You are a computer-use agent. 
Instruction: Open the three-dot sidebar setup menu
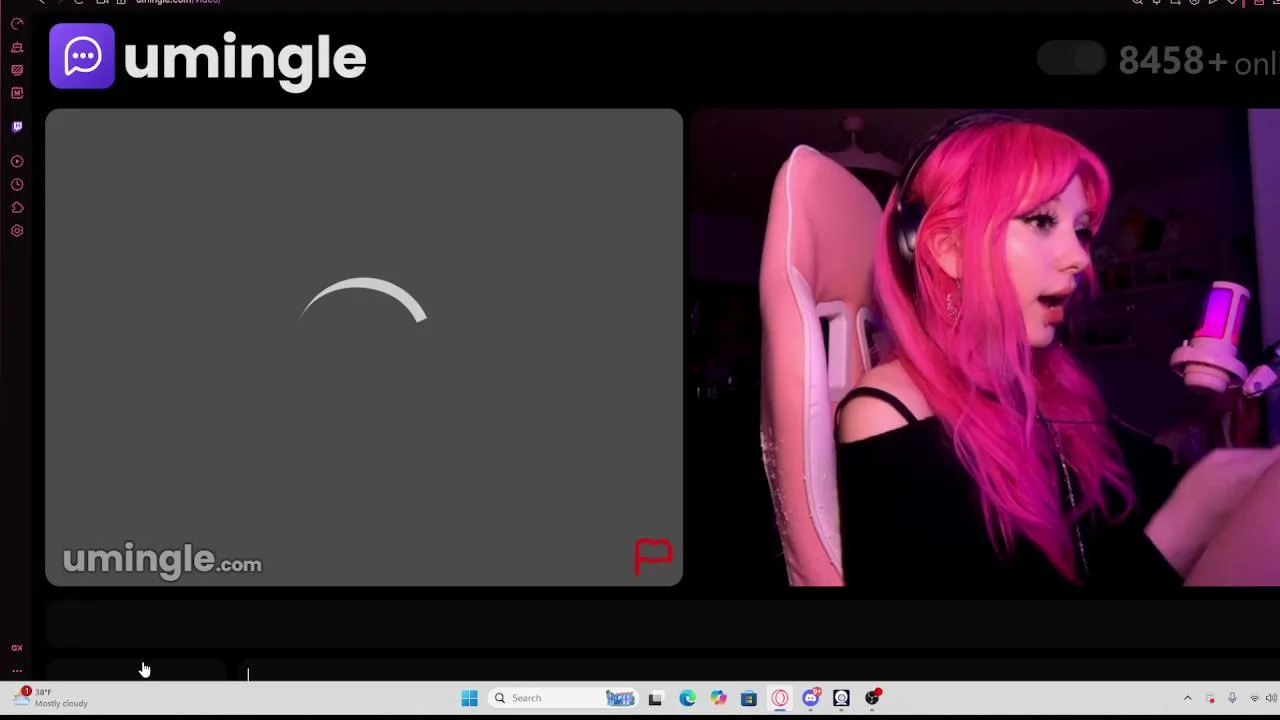(17, 671)
